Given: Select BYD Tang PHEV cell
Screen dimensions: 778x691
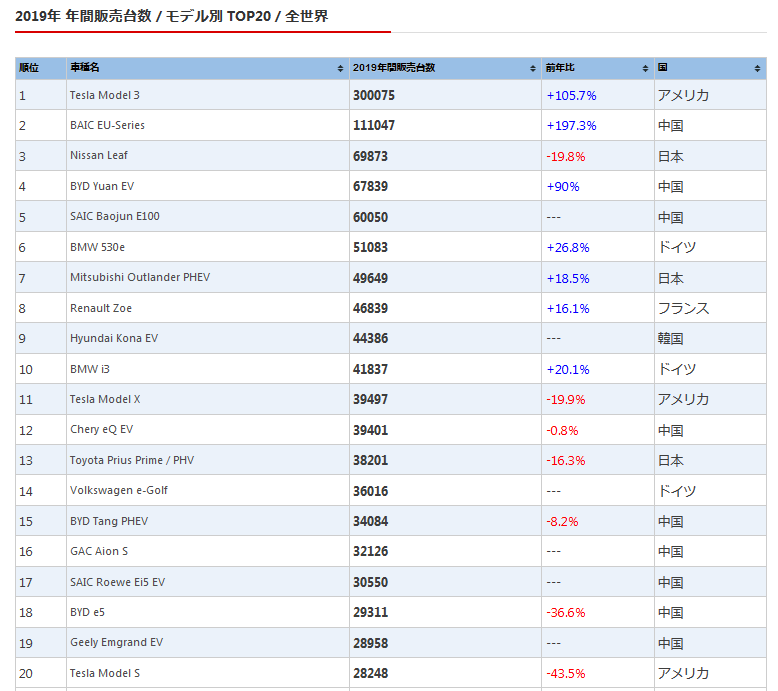Looking at the screenshot, I should (x=208, y=521).
